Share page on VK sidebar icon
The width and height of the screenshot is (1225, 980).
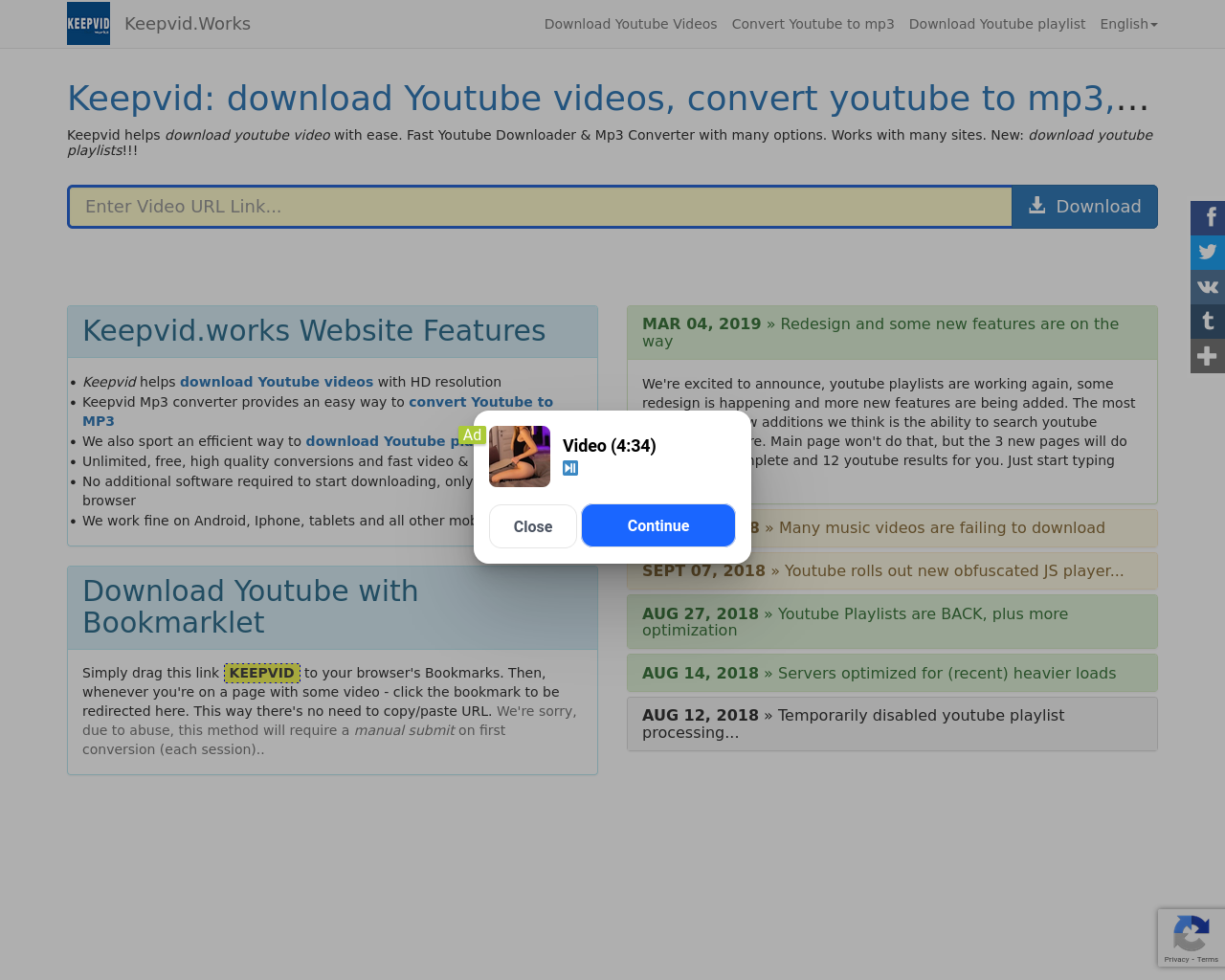point(1208,287)
